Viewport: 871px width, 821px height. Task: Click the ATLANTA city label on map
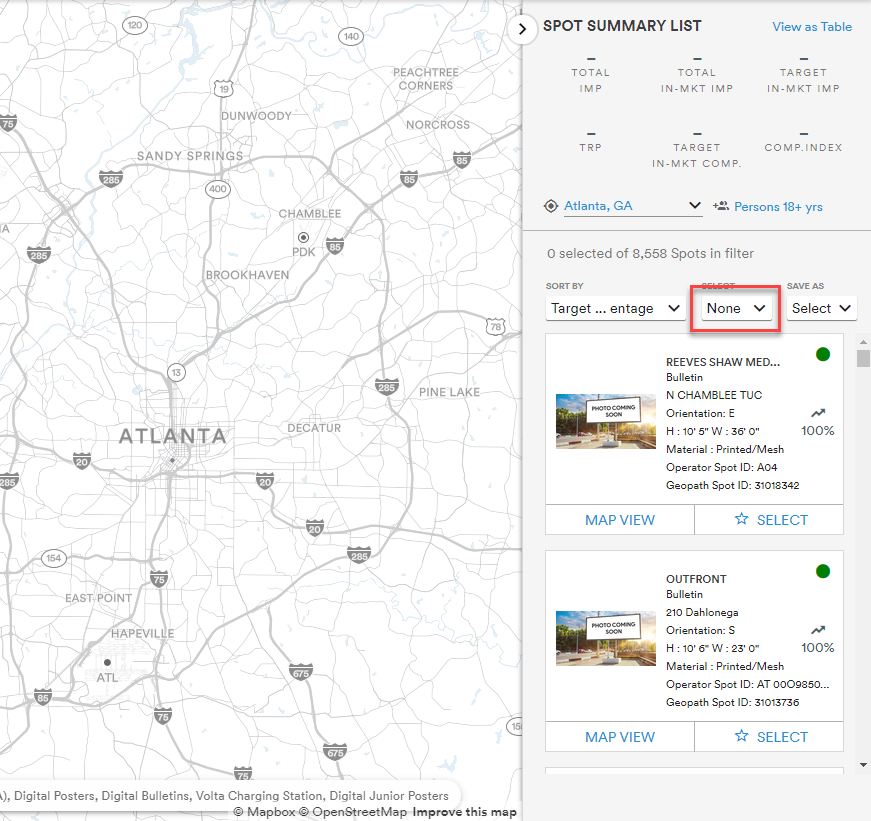tap(173, 436)
